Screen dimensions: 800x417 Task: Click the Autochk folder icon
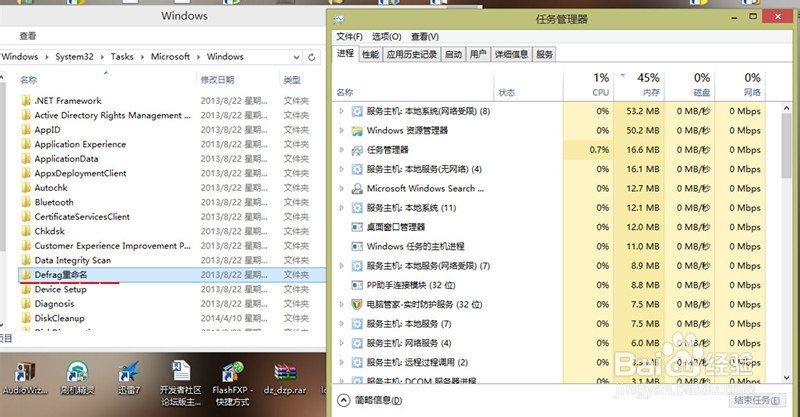[x=26, y=188]
